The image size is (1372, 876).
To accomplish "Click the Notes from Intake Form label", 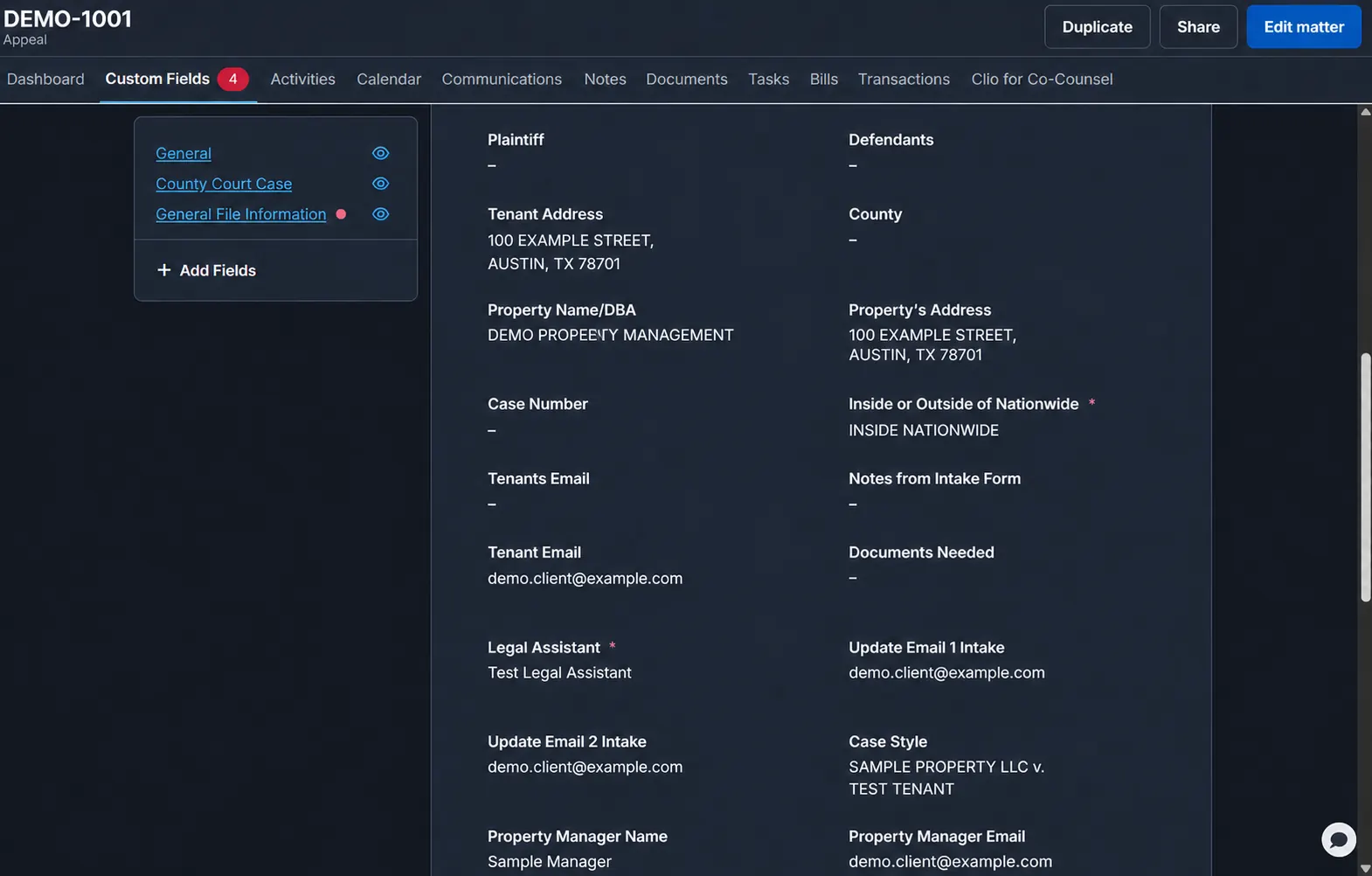I will pyautogui.click(x=934, y=478).
